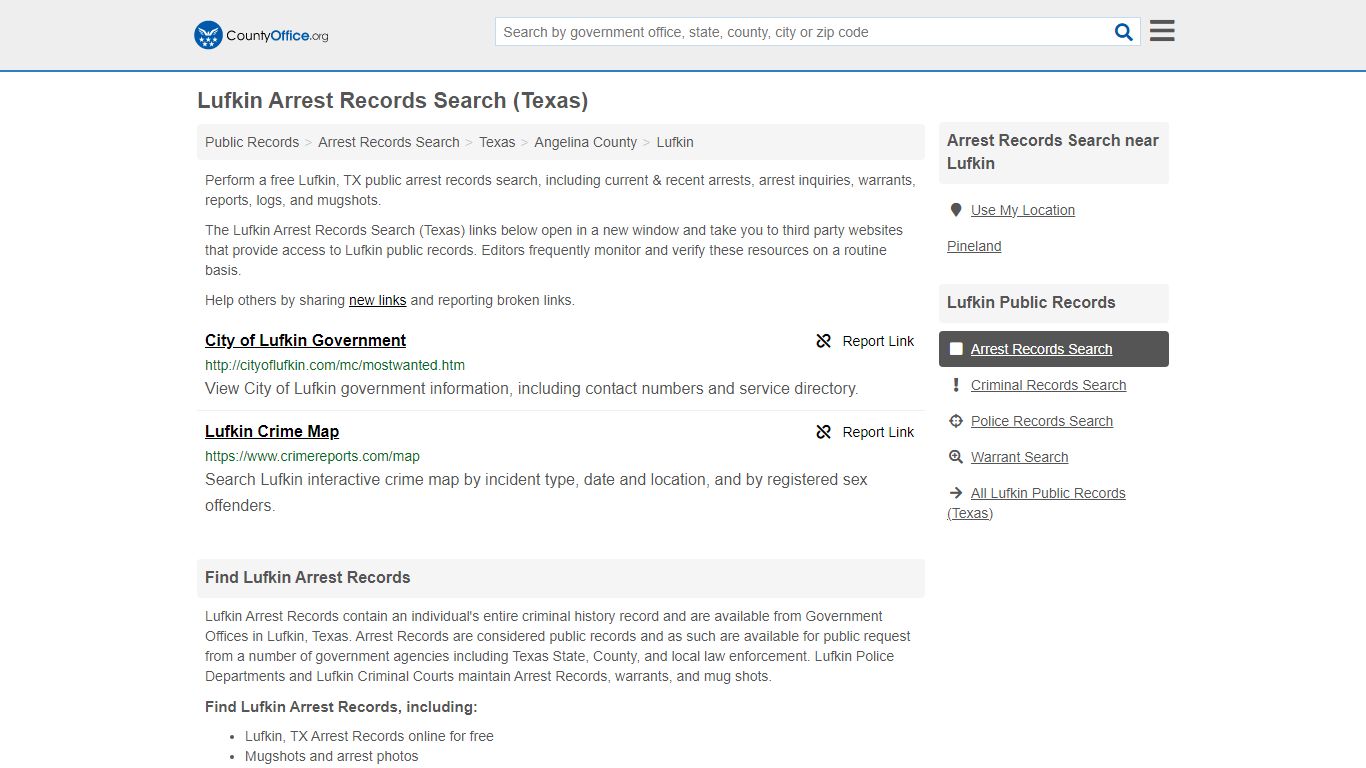Select Arrest Records Search sidebar item
This screenshot has width=1366, height=768.
pyautogui.click(x=1054, y=349)
